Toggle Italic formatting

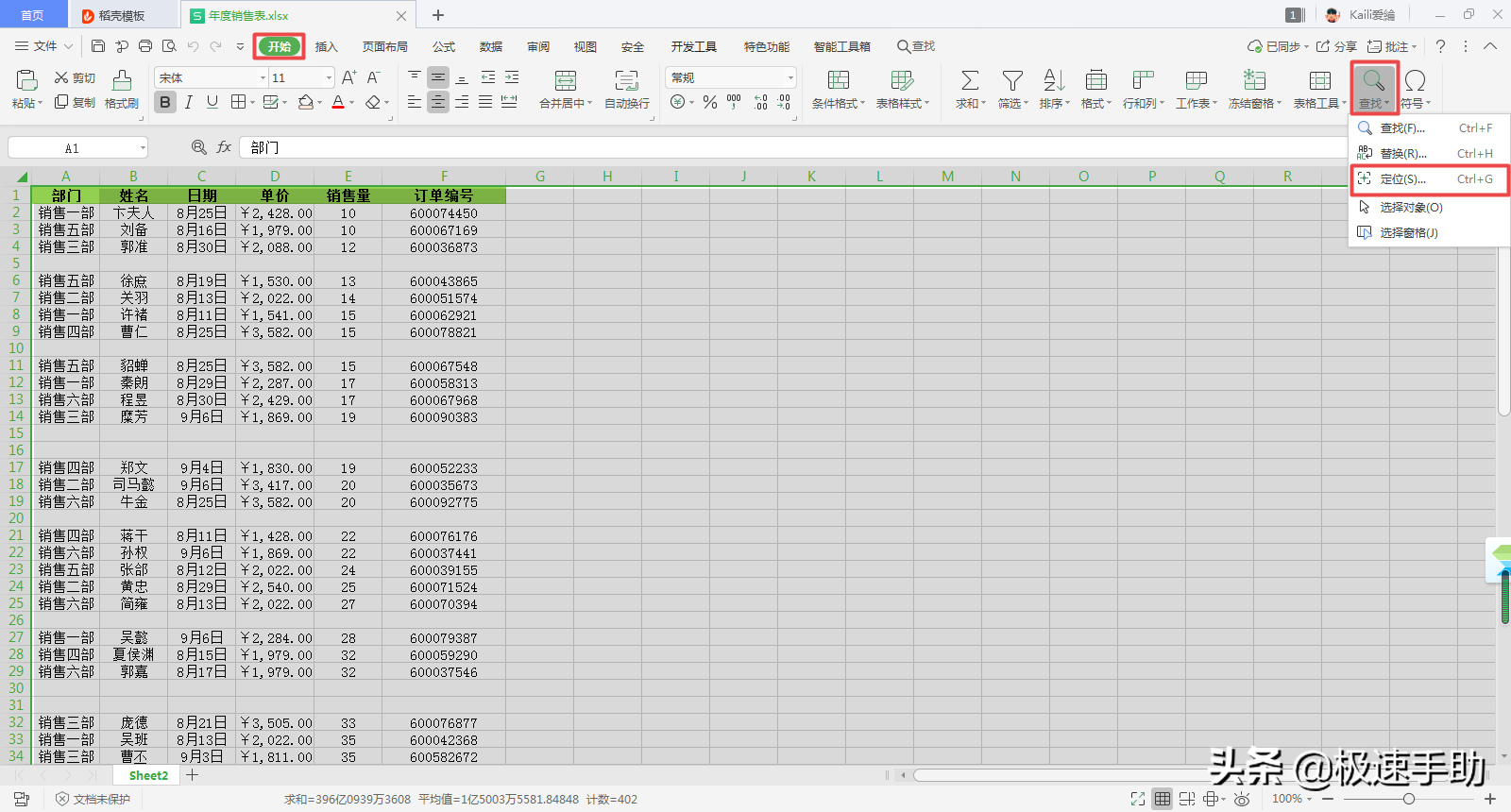189,102
